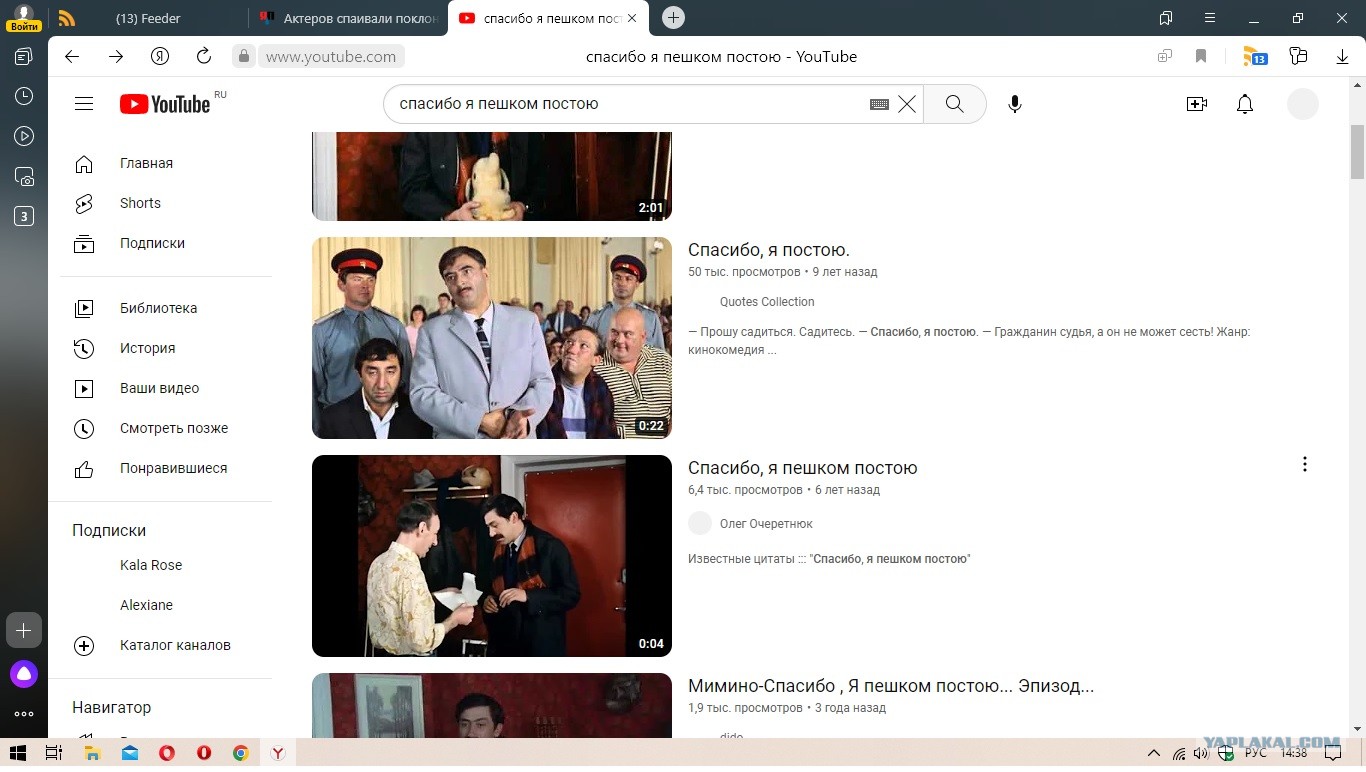This screenshot has width=1366, height=772.
Task: Switch to the '(13) Feeder' tab
Action: click(x=147, y=18)
